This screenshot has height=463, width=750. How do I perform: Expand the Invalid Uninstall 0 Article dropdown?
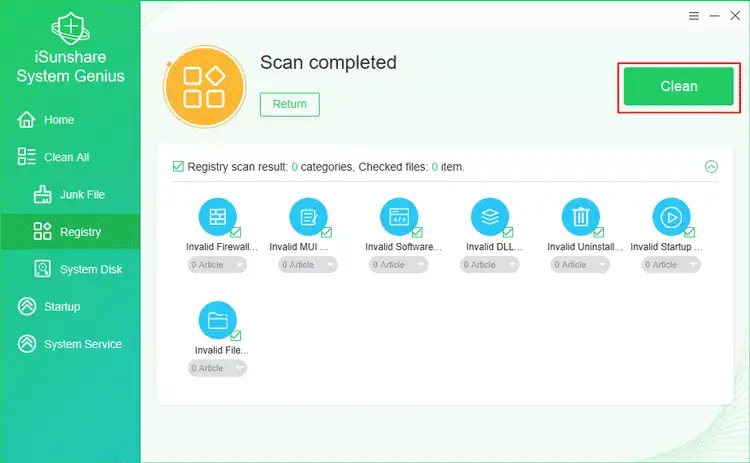tap(580, 265)
